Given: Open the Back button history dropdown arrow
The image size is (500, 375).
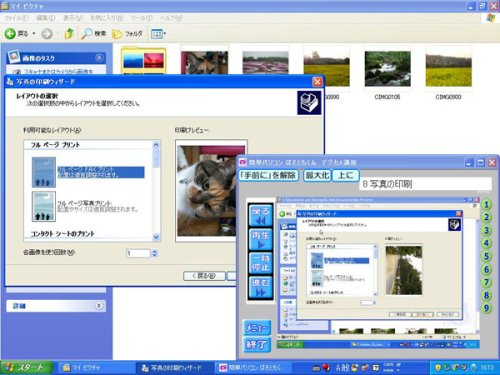Looking at the screenshot, I should (x=34, y=34).
